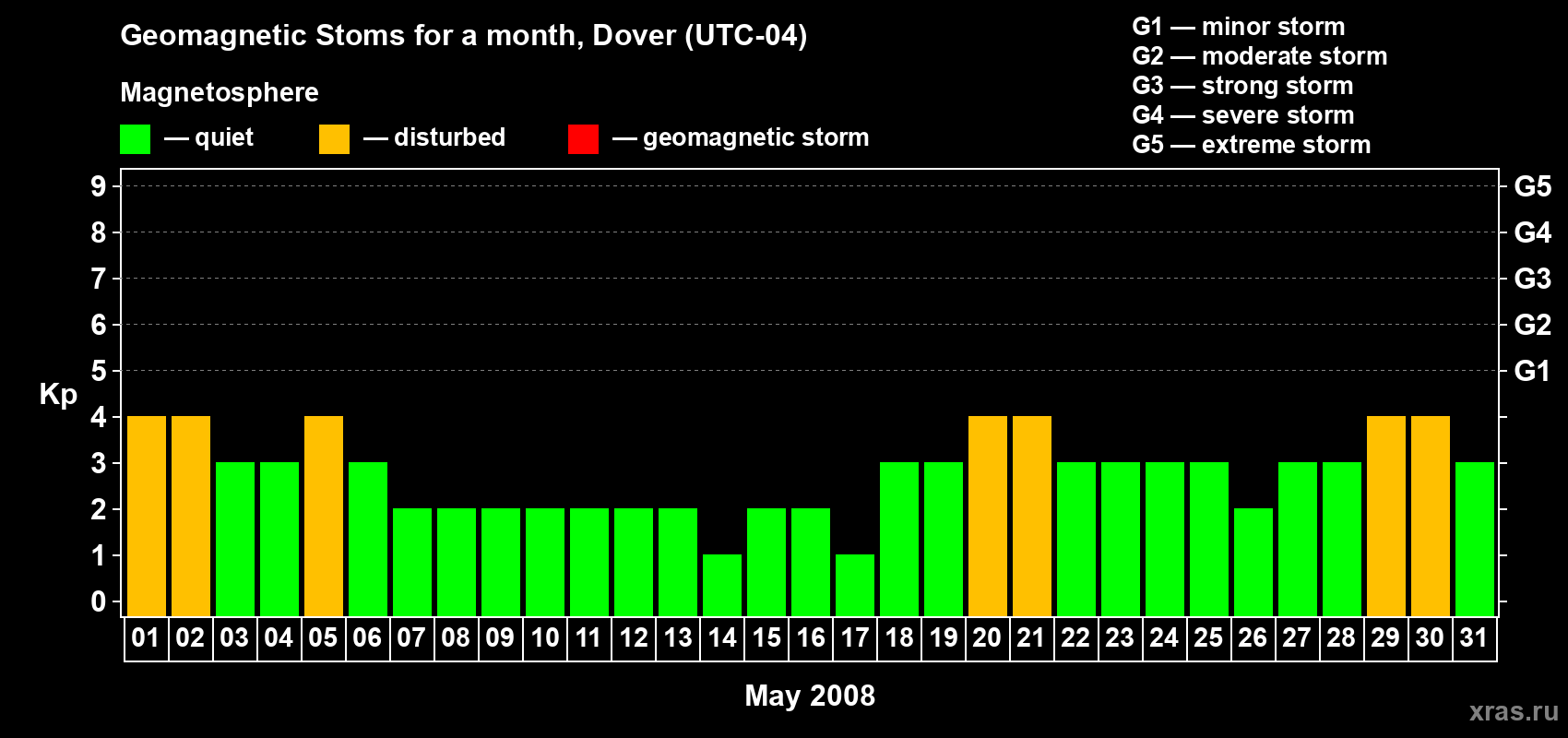Select the green bar for day 03
The width and height of the screenshot is (1568, 738).
tap(235, 539)
